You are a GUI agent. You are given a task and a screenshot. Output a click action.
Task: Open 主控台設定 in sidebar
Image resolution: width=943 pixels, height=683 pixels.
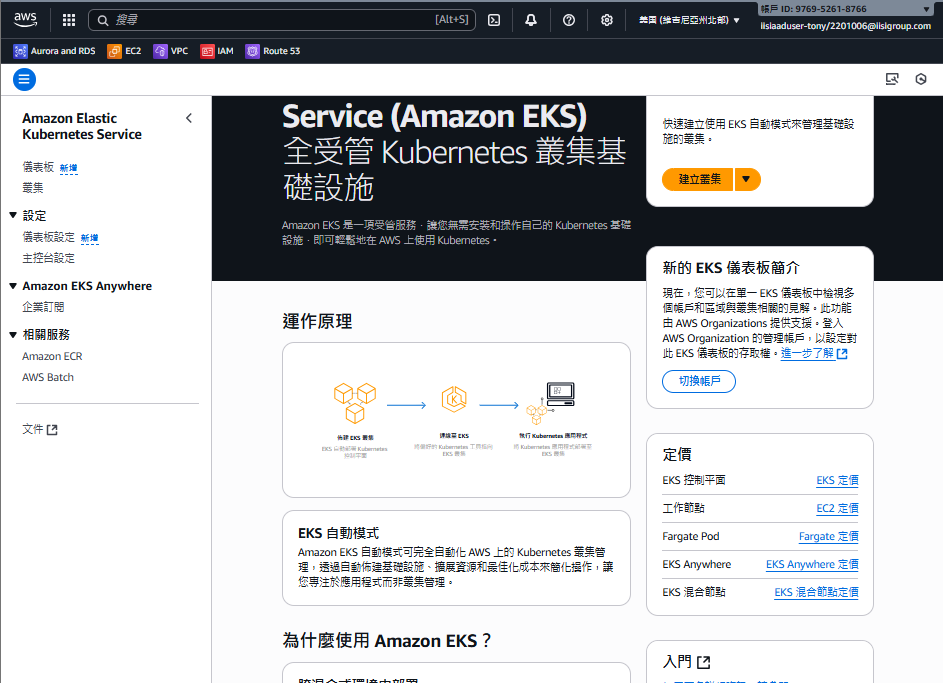[x=49, y=258]
